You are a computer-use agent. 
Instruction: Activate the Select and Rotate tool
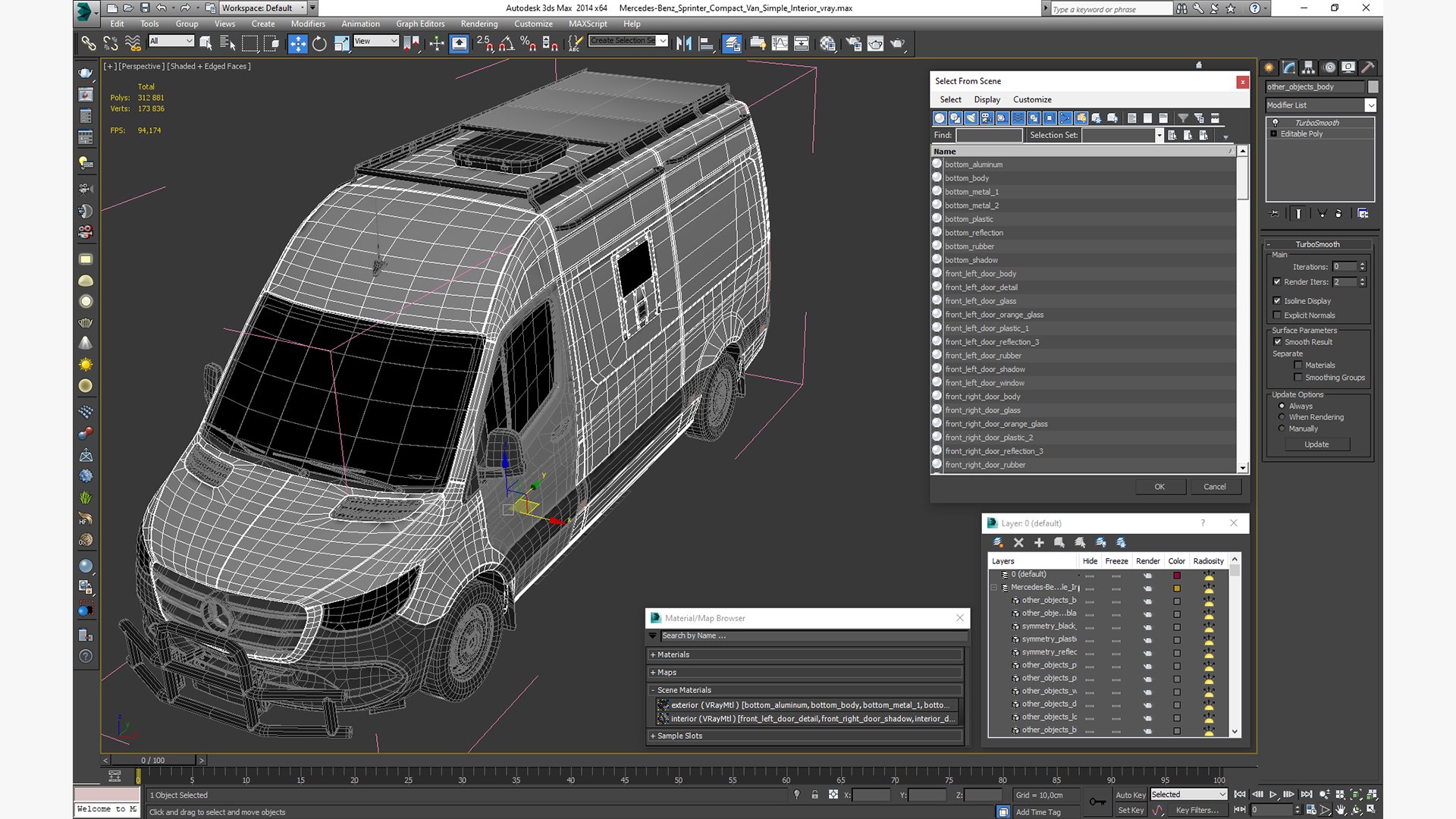(319, 43)
